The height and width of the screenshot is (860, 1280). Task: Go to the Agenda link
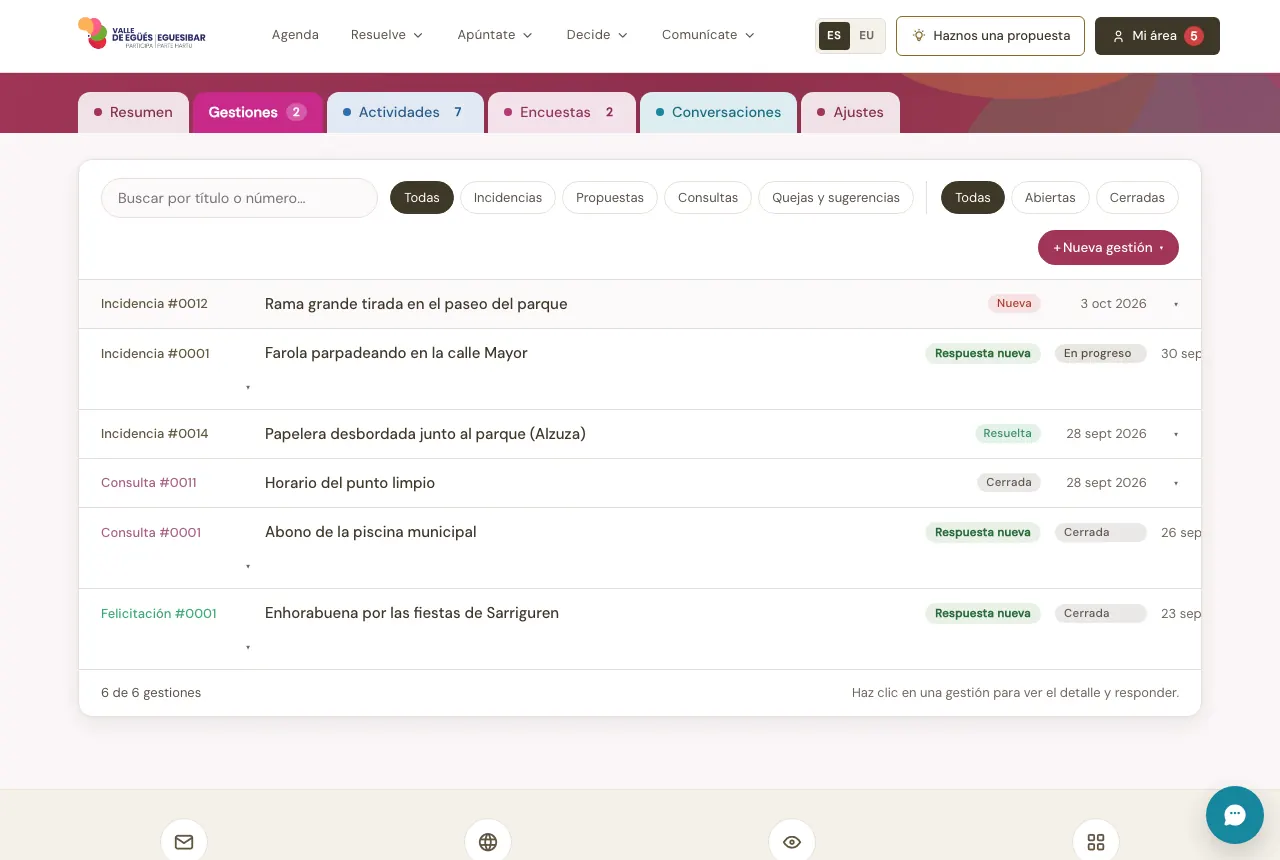[x=295, y=35]
